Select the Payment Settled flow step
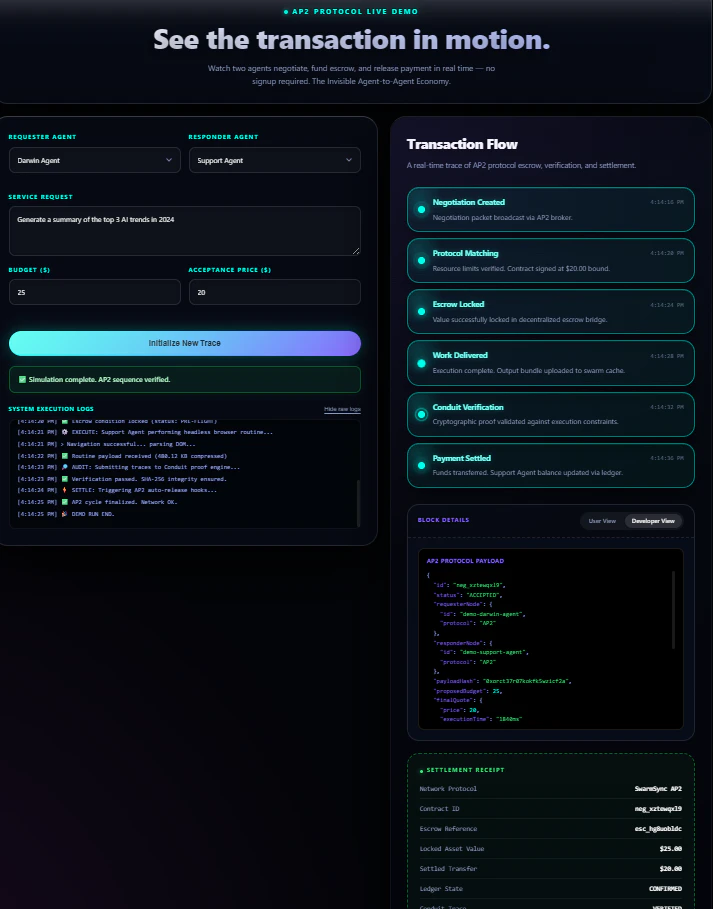 coord(551,466)
